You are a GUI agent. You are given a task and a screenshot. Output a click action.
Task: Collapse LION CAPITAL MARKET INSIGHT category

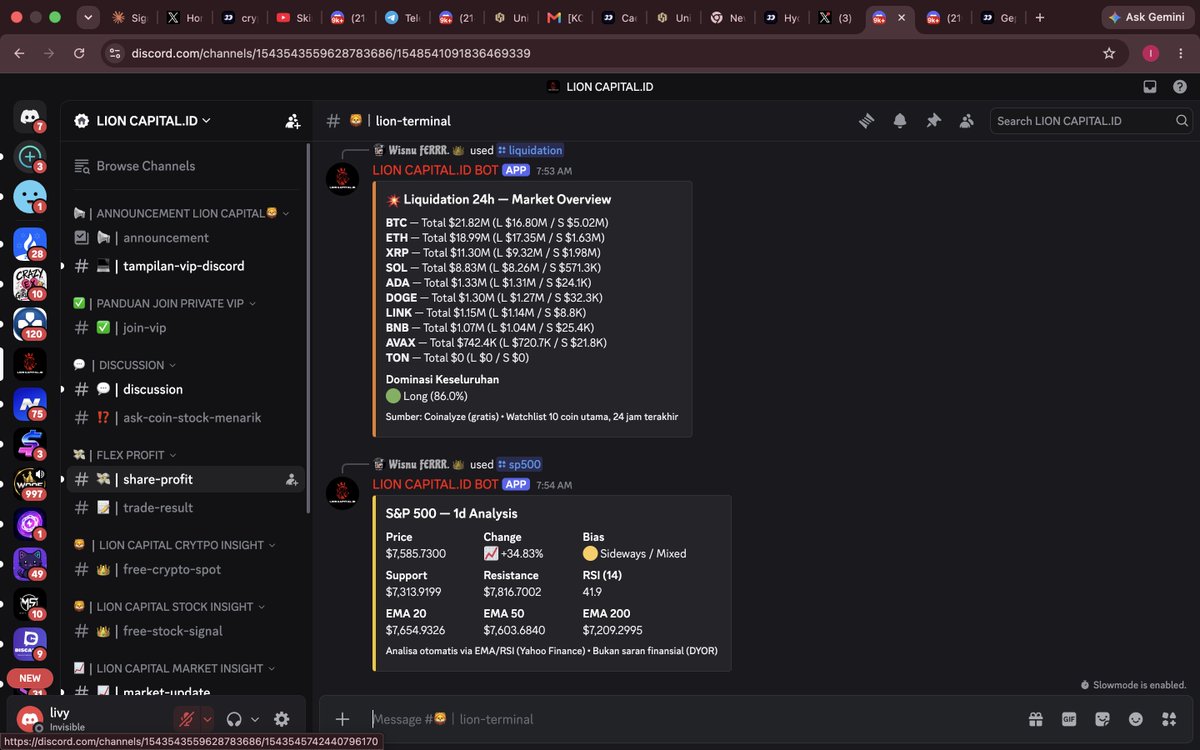174,668
